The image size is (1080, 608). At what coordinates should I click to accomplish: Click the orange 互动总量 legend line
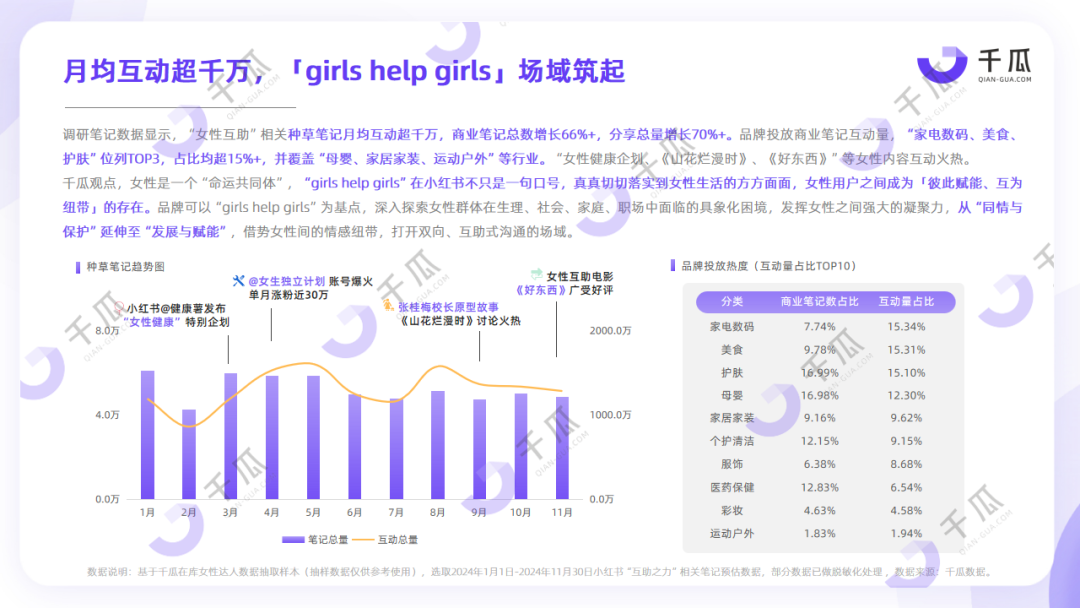(362, 540)
